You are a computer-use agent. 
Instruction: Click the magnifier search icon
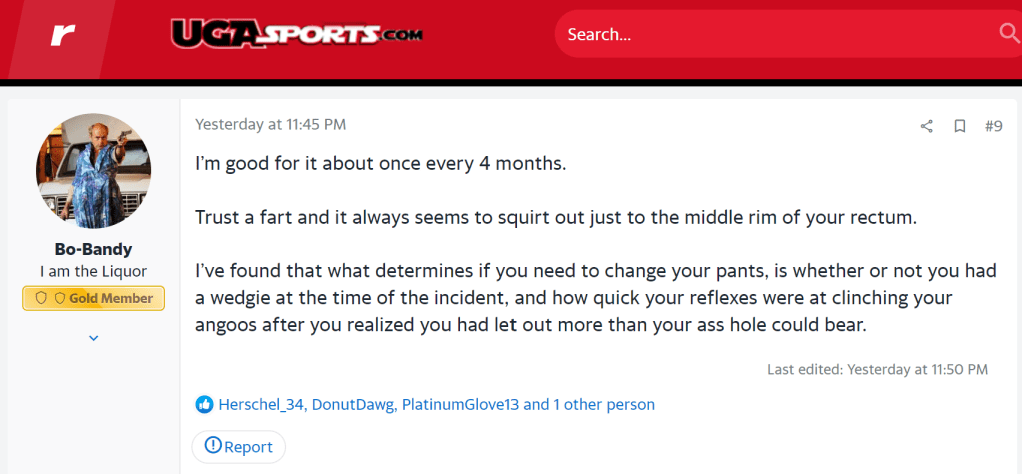1008,35
